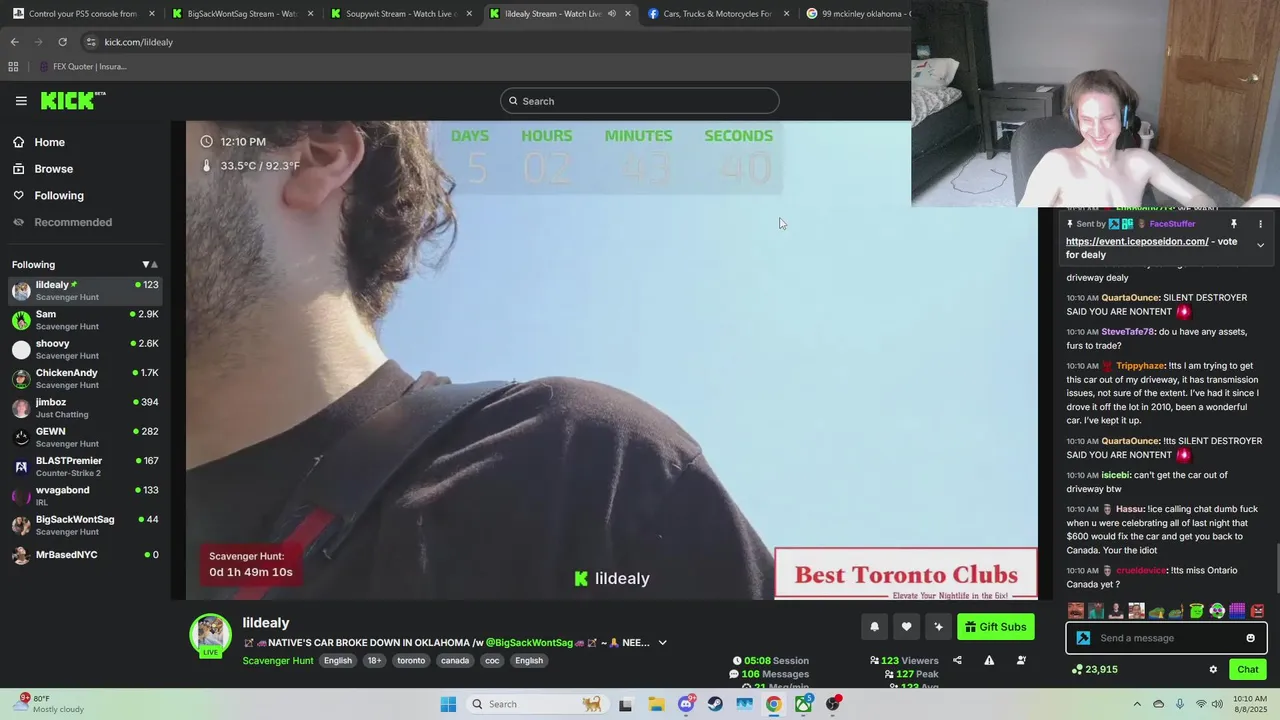1280x720 pixels.
Task: Collapse the pinned message chevron
Action: (x=1260, y=245)
